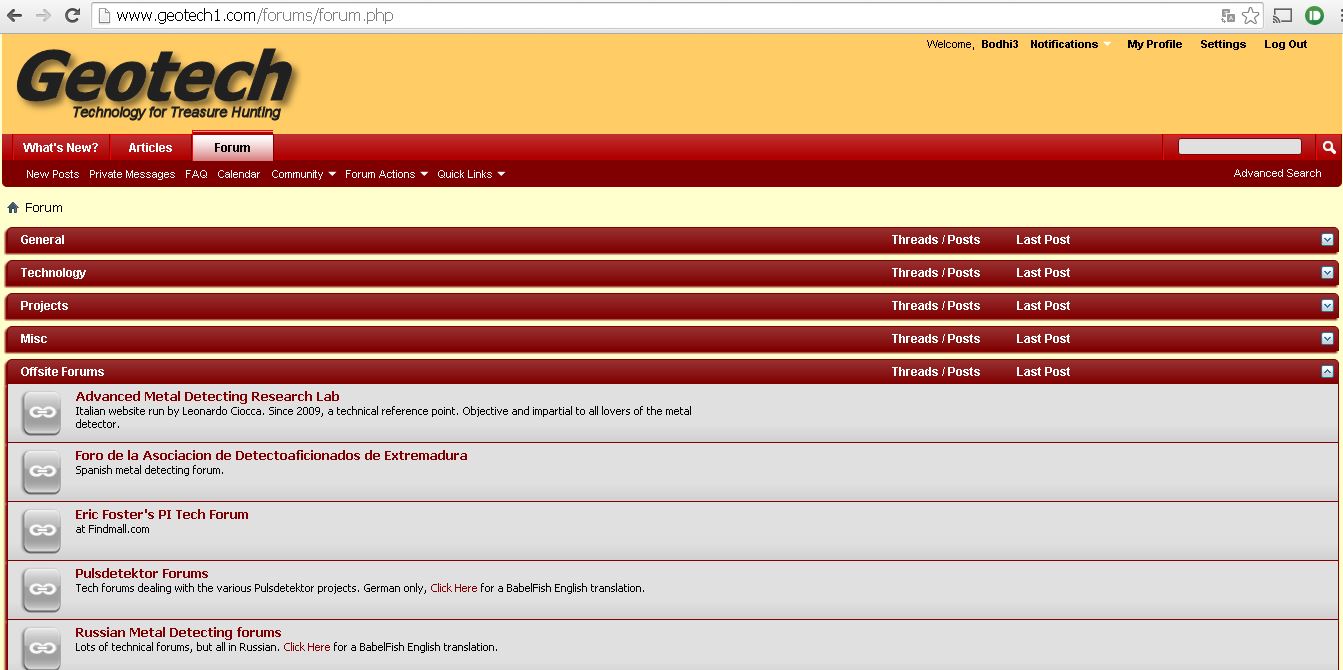Open Advanced Metal Detecting Research Lab forum
The width and height of the screenshot is (1343, 670).
[207, 397]
